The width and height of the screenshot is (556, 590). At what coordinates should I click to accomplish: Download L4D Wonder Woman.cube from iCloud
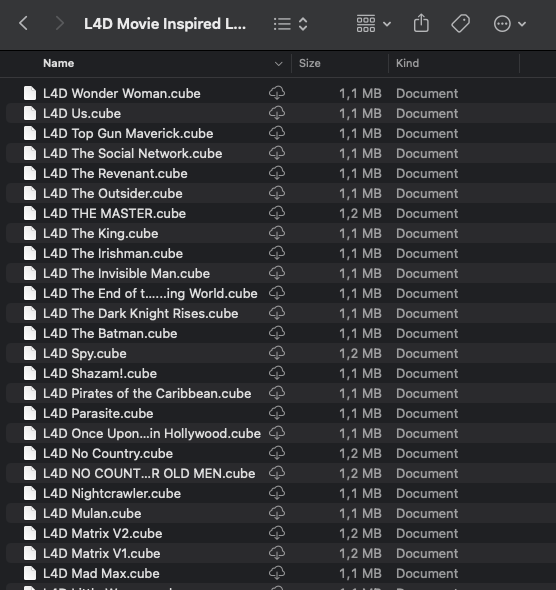tap(277, 93)
